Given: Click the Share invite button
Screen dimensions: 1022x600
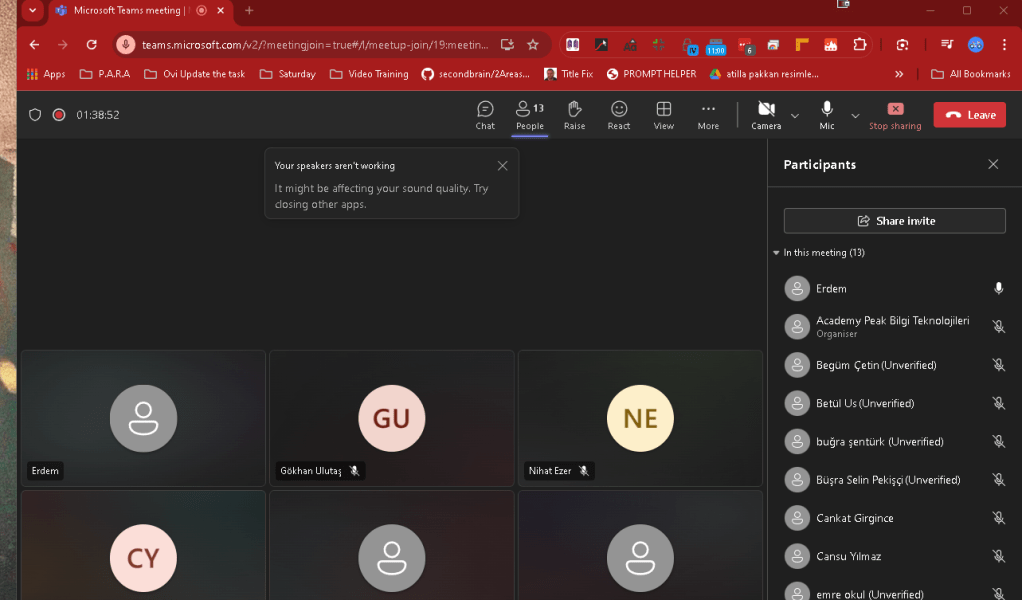Looking at the screenshot, I should point(894,221).
